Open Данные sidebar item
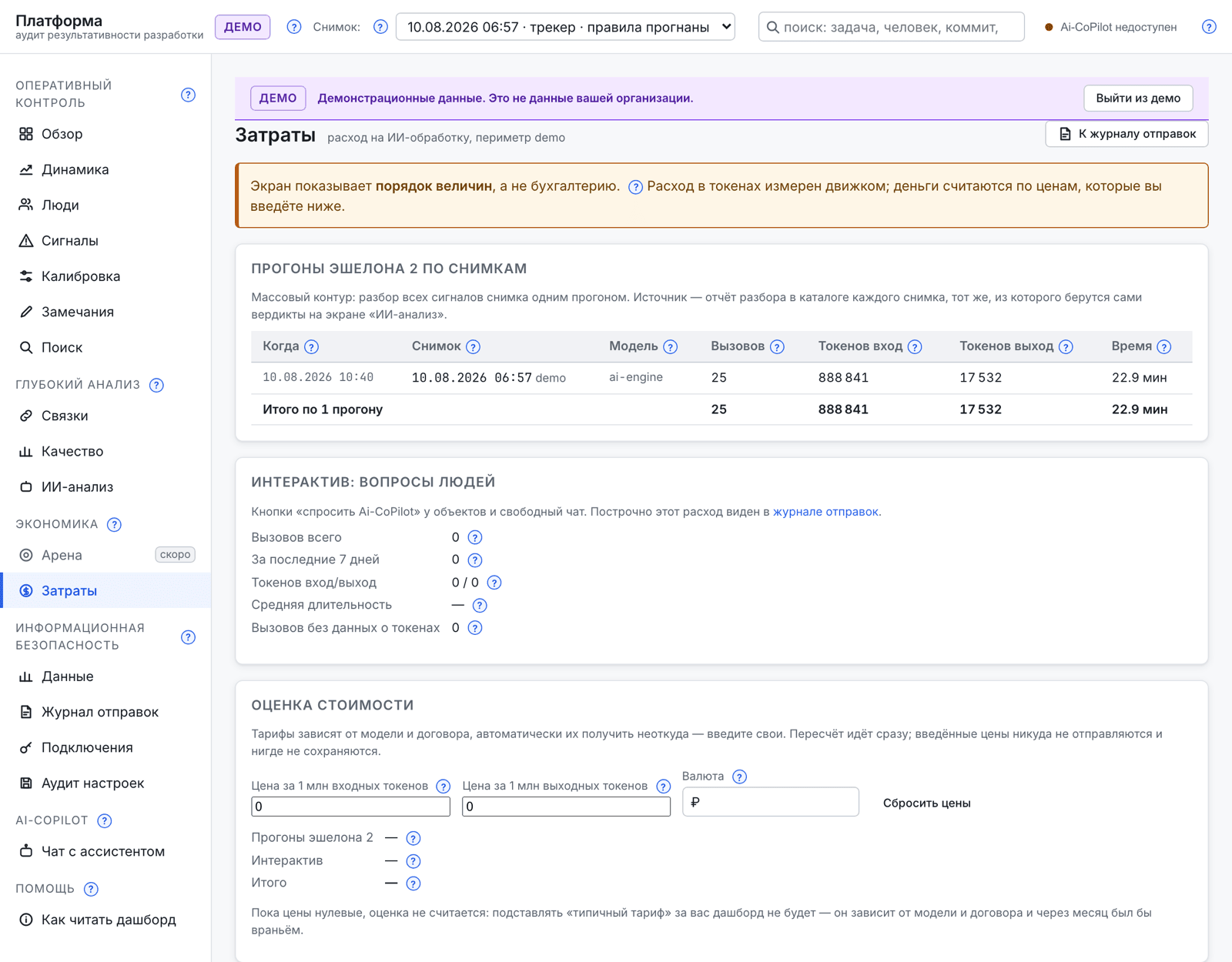The image size is (1232, 962). point(105,676)
